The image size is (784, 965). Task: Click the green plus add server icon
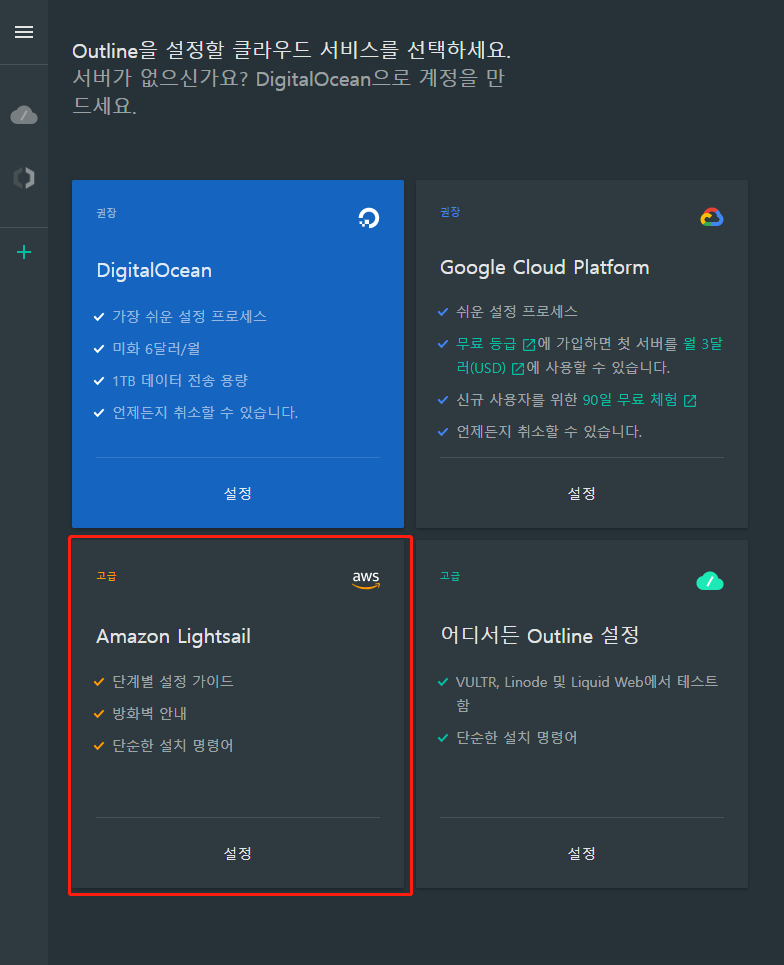pos(24,252)
